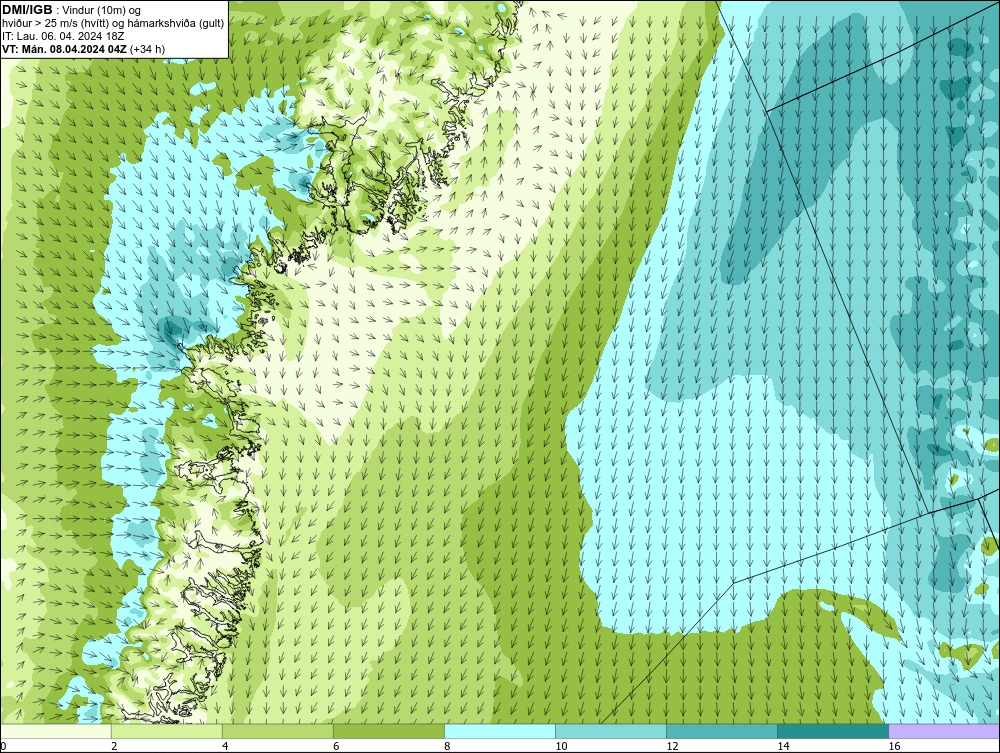Click legend value 2
The height and width of the screenshot is (753, 1000).
(x=114, y=746)
